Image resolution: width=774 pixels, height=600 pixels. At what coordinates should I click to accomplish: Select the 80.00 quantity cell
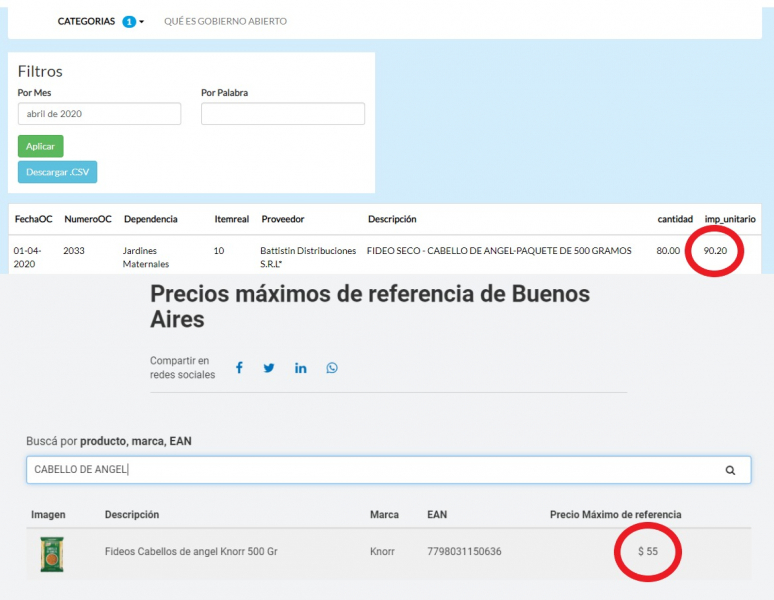tap(668, 251)
